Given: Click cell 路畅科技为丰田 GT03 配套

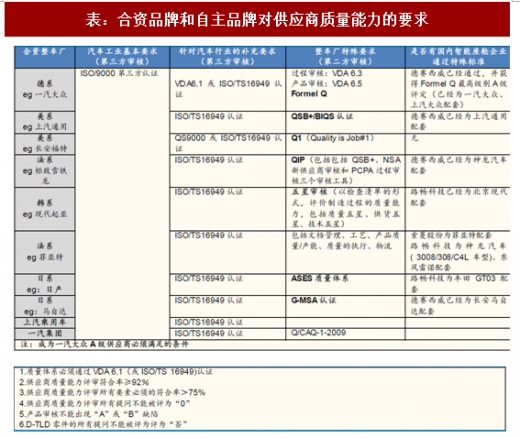Looking at the screenshot, I should coord(458,284).
